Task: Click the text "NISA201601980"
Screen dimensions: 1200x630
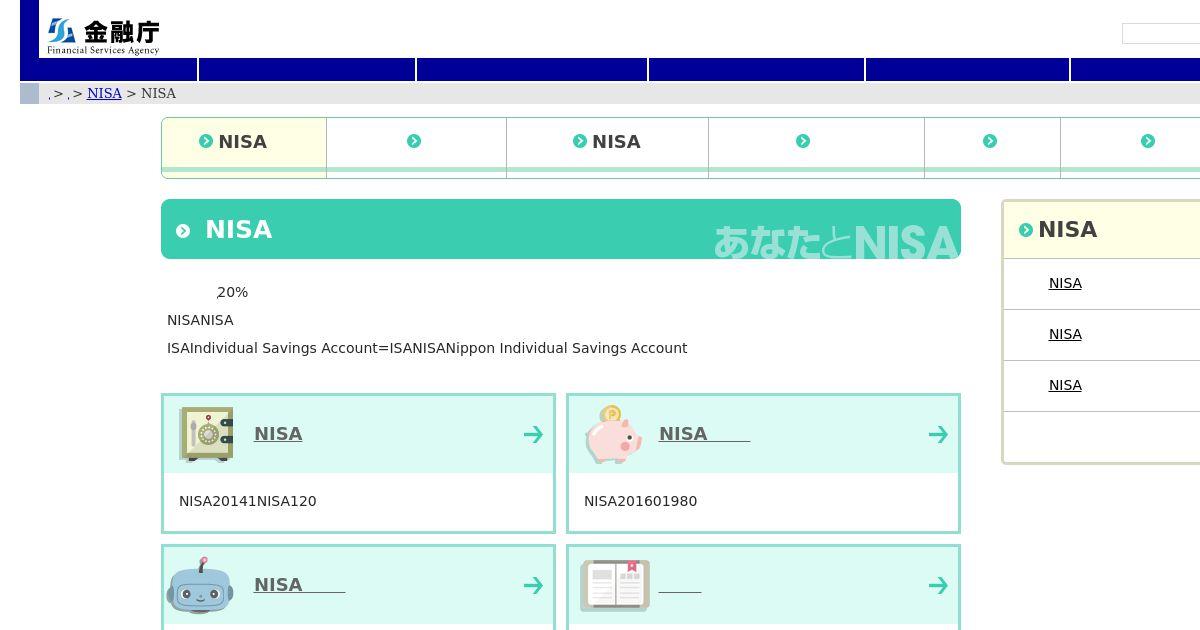Action: 641,501
